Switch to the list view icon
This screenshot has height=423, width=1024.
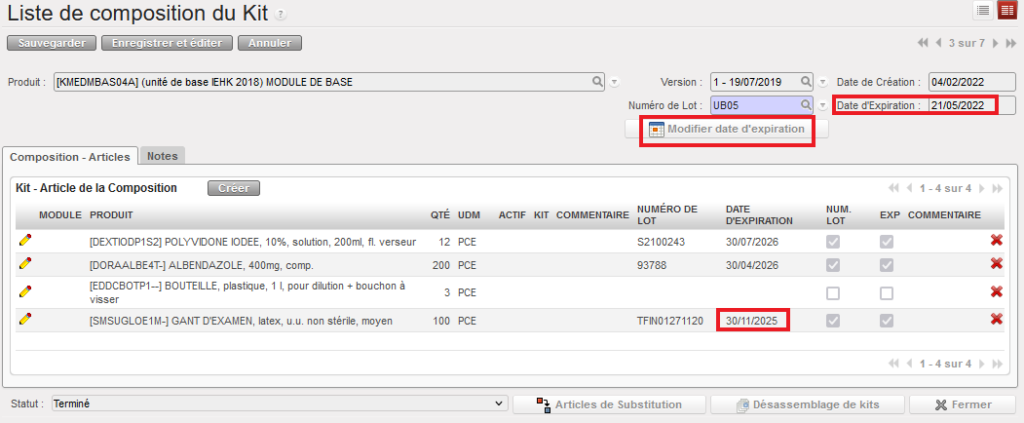982,11
